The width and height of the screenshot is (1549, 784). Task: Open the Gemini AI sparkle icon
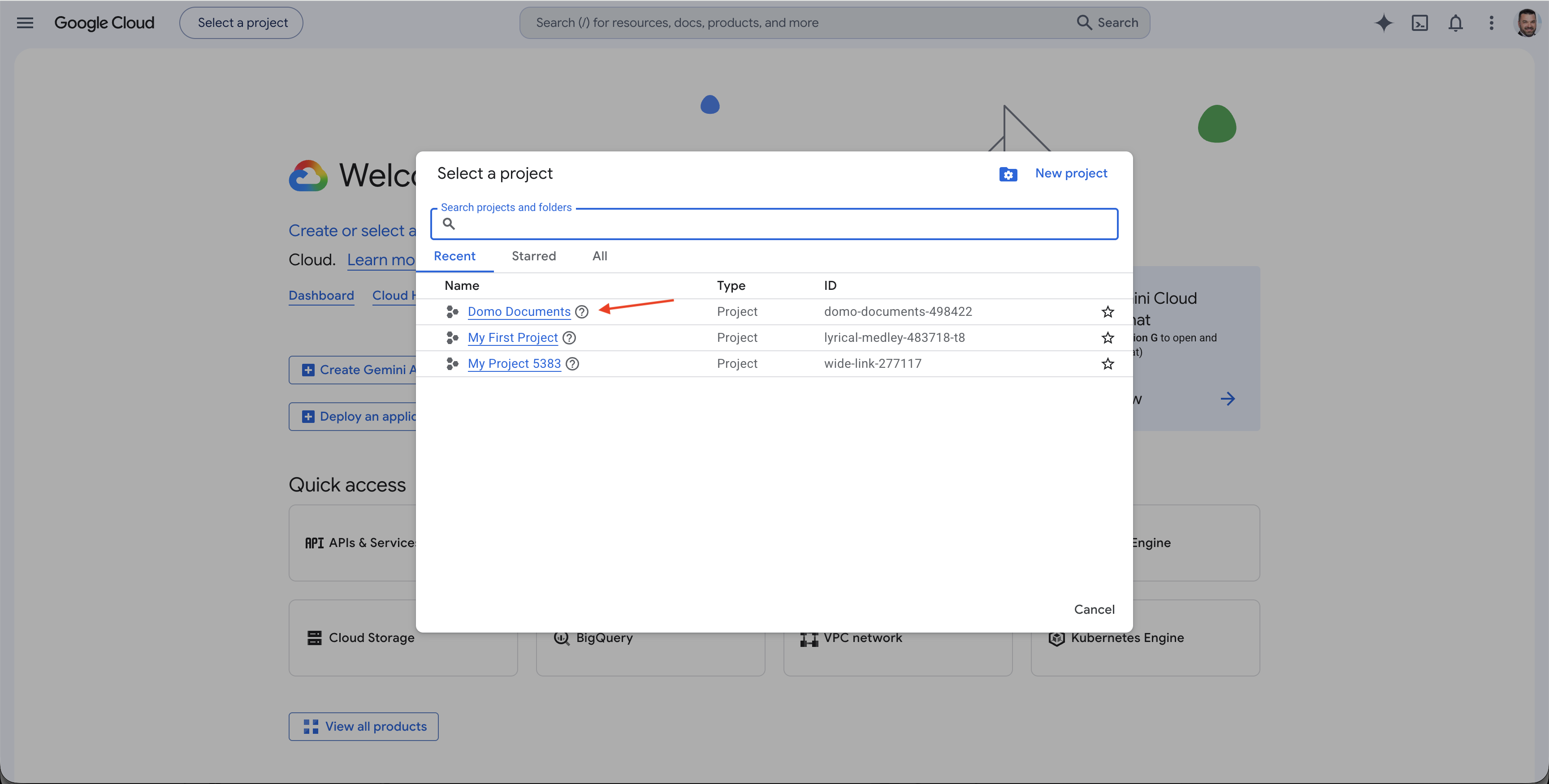coord(1383,23)
